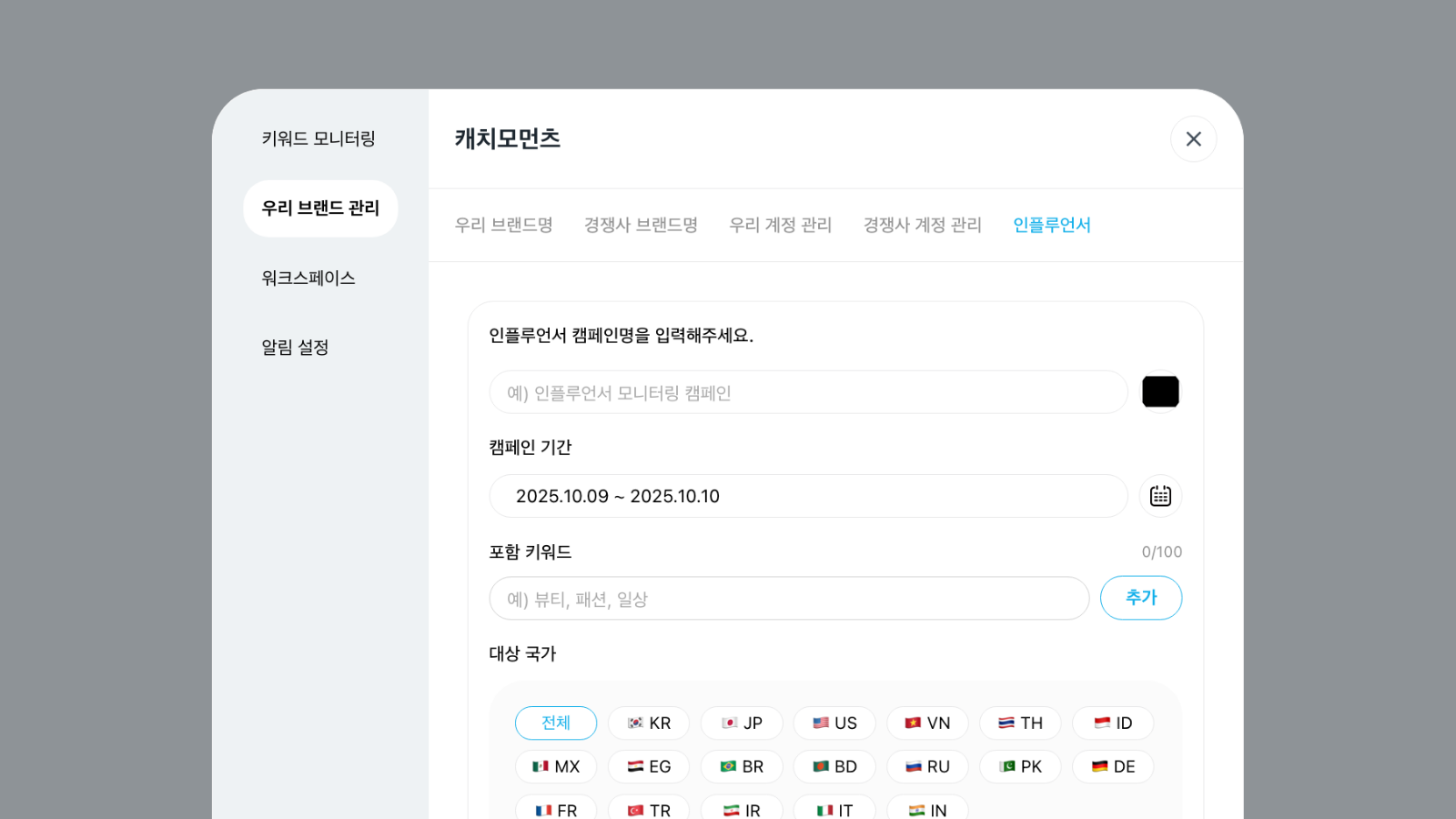The height and width of the screenshot is (819, 1456).
Task: Select 우리 브랜드 관리 in the sidebar
Action: [x=320, y=208]
